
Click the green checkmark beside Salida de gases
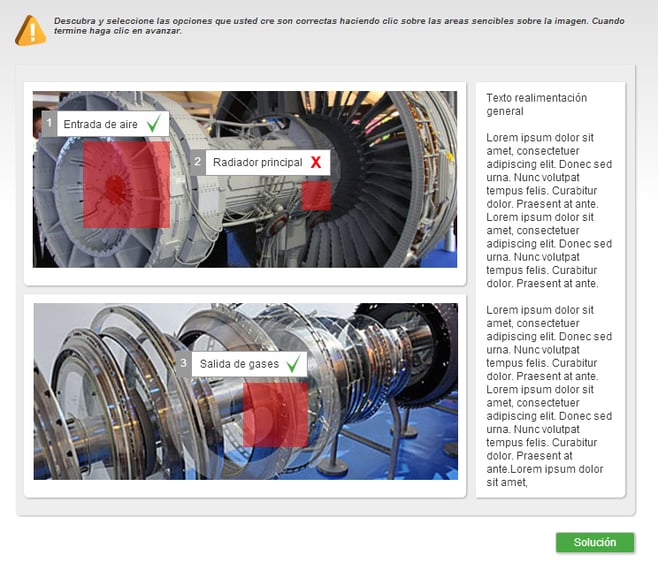coord(293,364)
